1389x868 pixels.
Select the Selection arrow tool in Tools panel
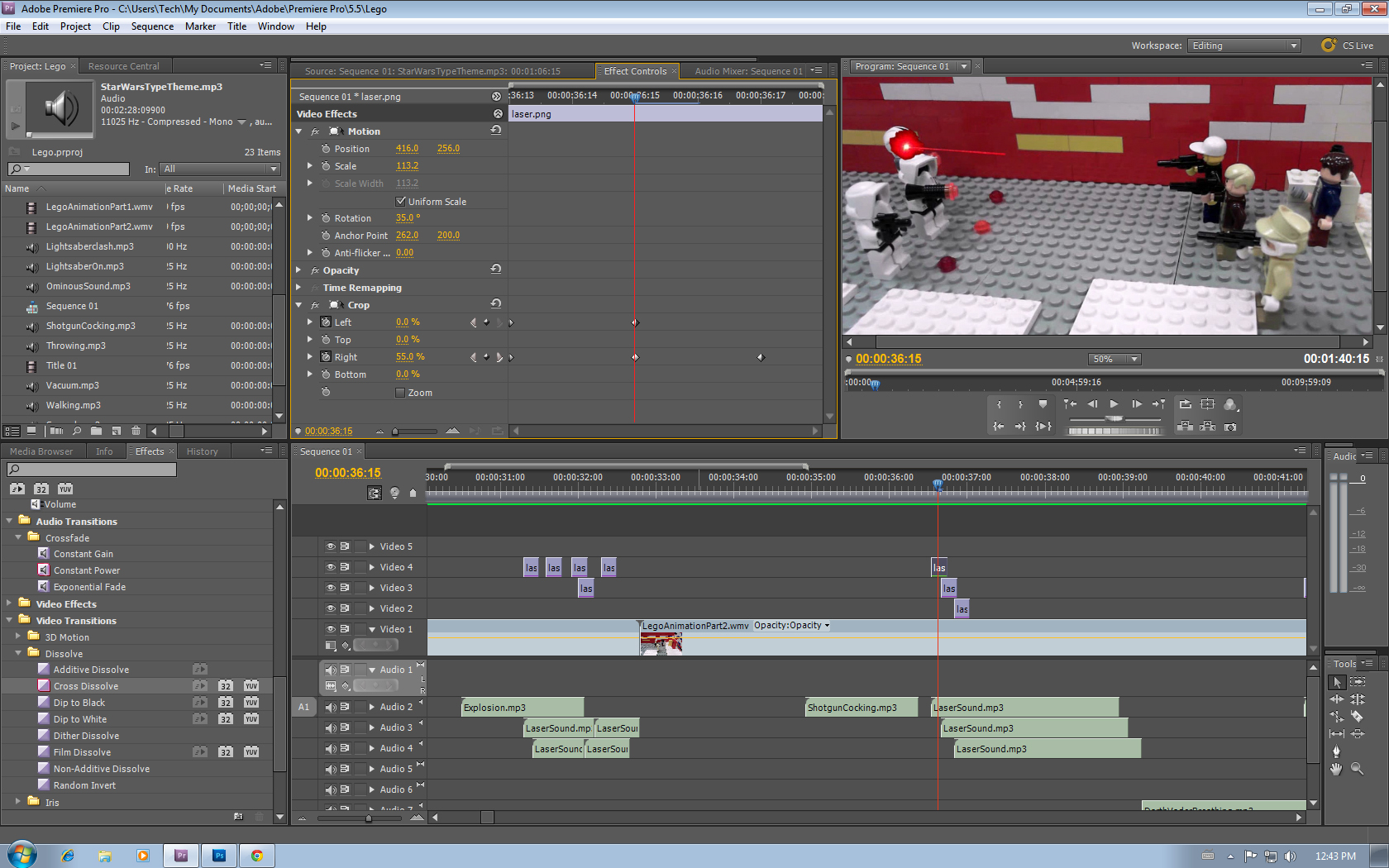(x=1337, y=682)
